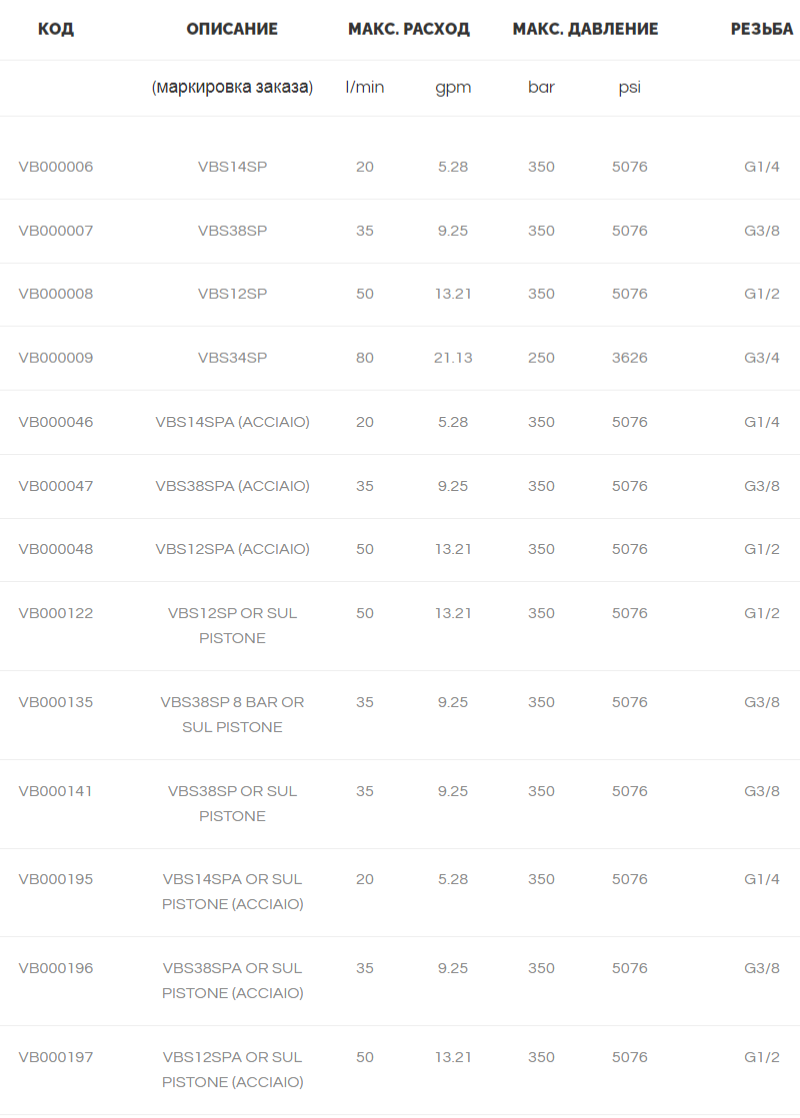
Task: Select the VBS38SP description cell
Action: pos(232,231)
